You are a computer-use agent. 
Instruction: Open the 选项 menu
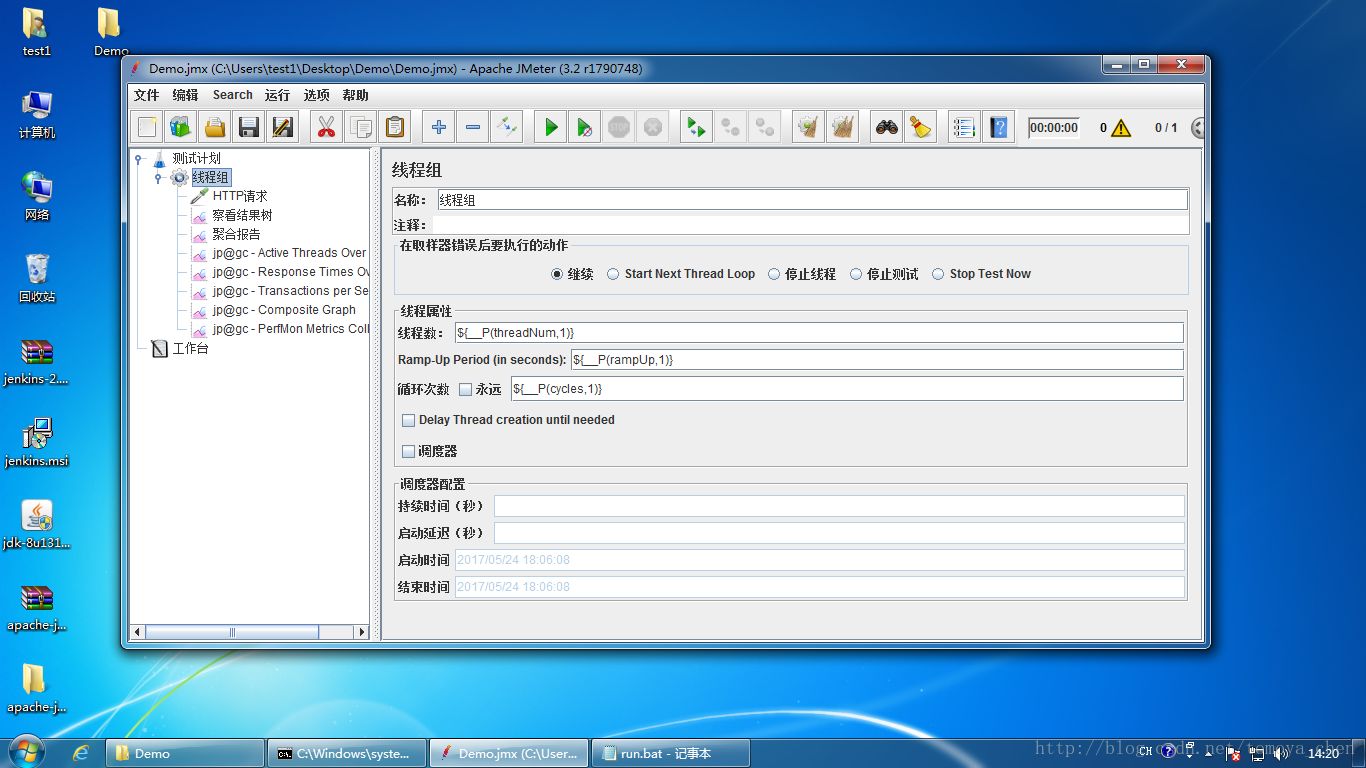(317, 95)
